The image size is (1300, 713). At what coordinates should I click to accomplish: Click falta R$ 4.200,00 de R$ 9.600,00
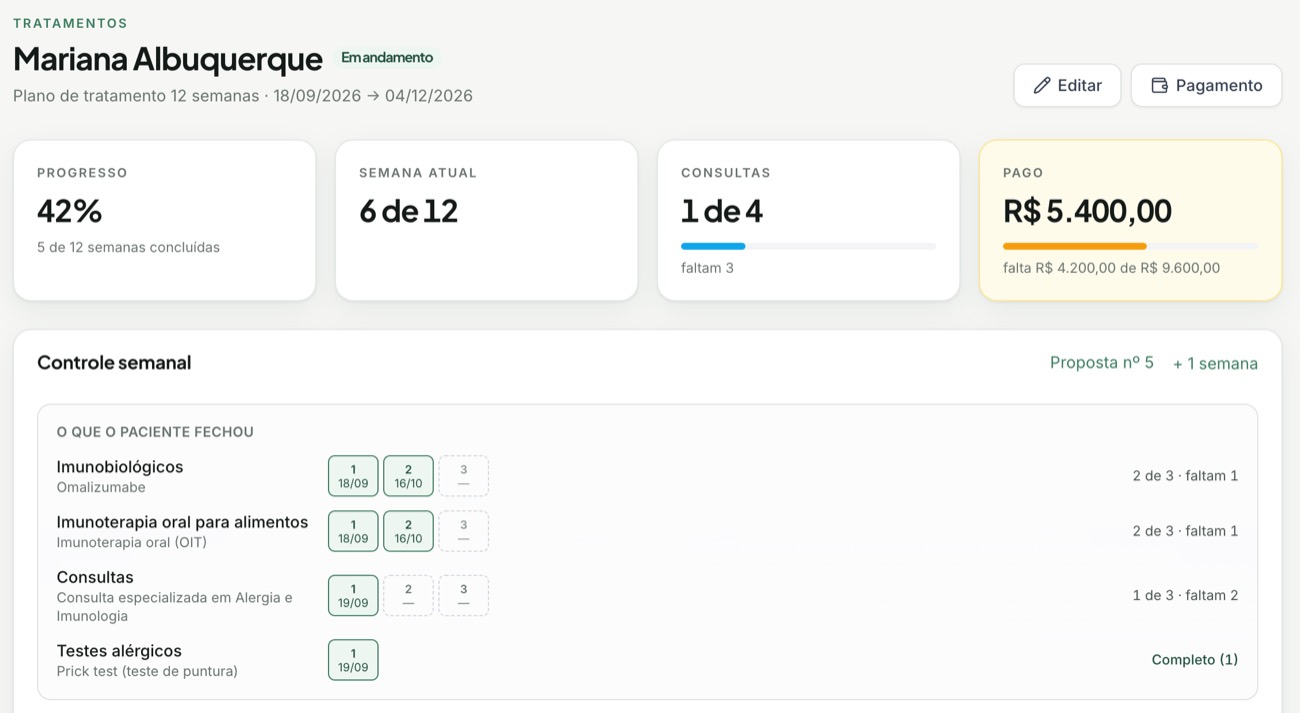[1111, 268]
